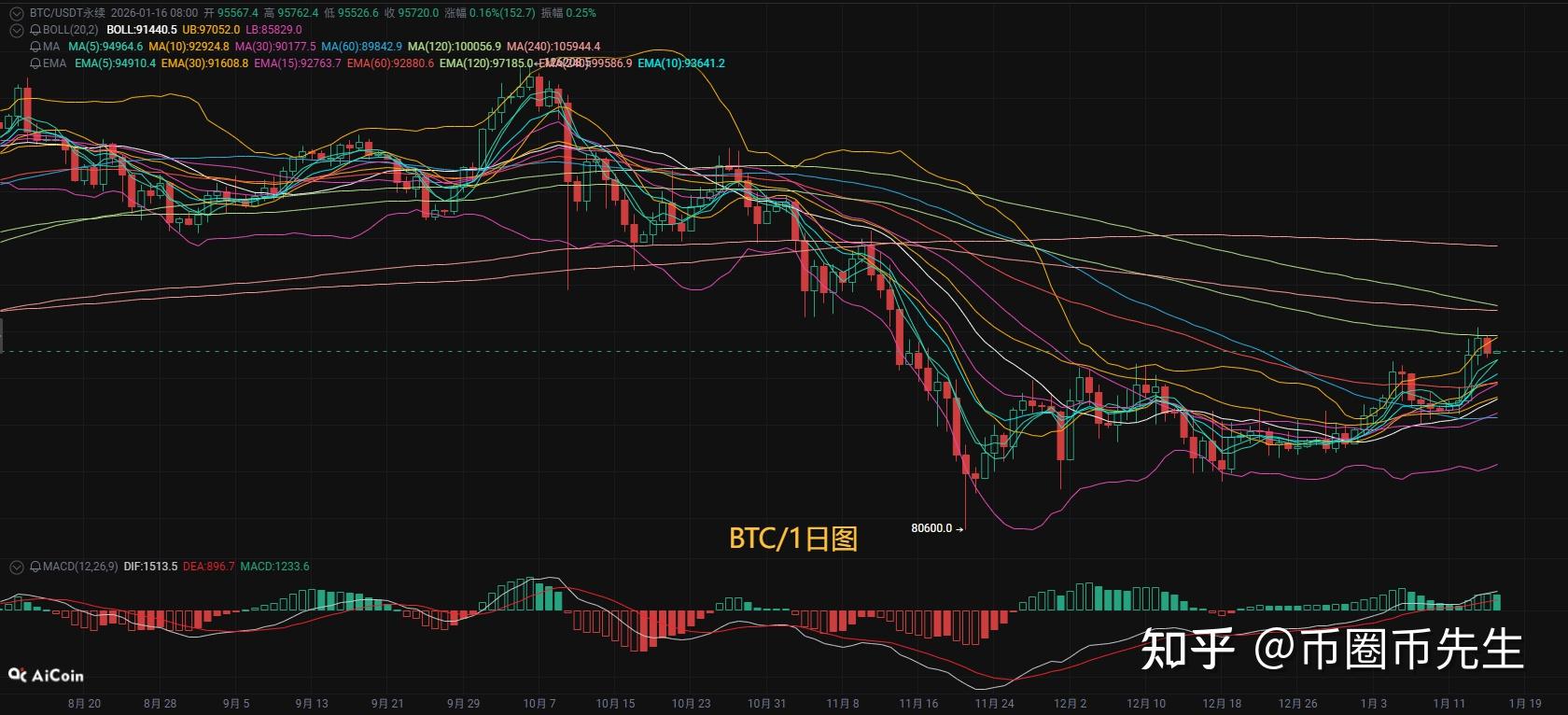
Task: Collapse the BTC/USDT main chart header chevron
Action: point(15,13)
